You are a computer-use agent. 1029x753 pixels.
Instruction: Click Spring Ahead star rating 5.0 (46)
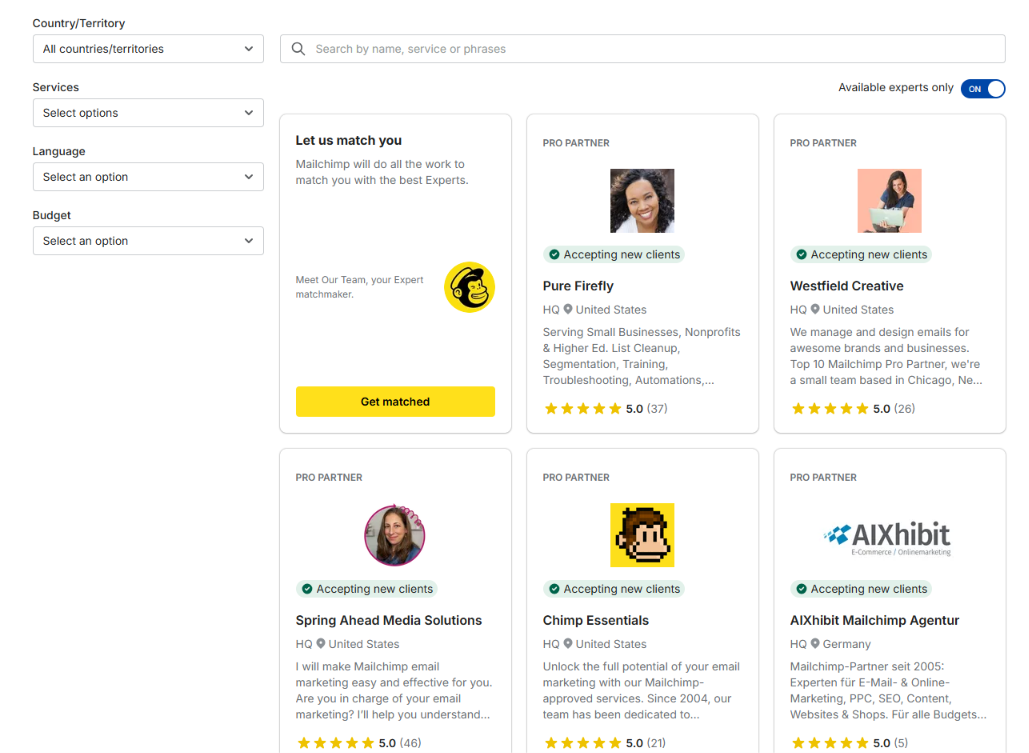coord(359,743)
